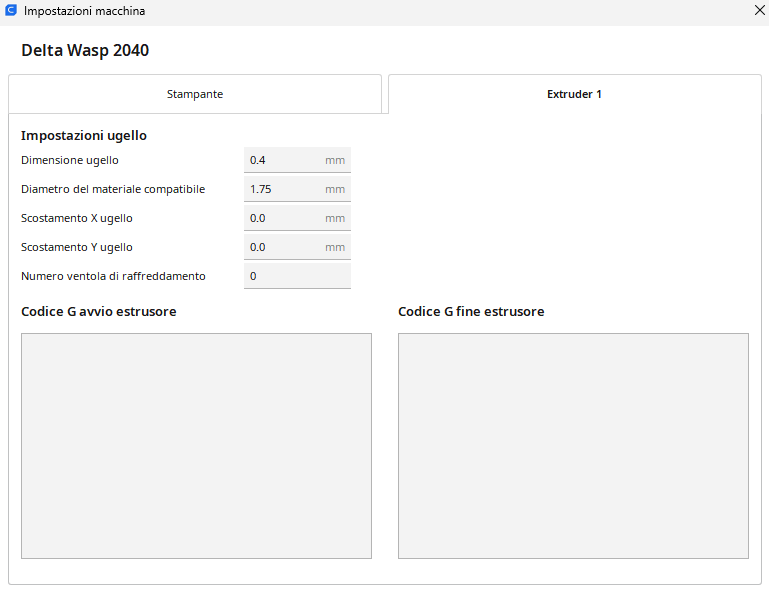Screen dimensions: 769x602
Task: Click the Cura app icon in title bar
Action: tap(11, 10)
